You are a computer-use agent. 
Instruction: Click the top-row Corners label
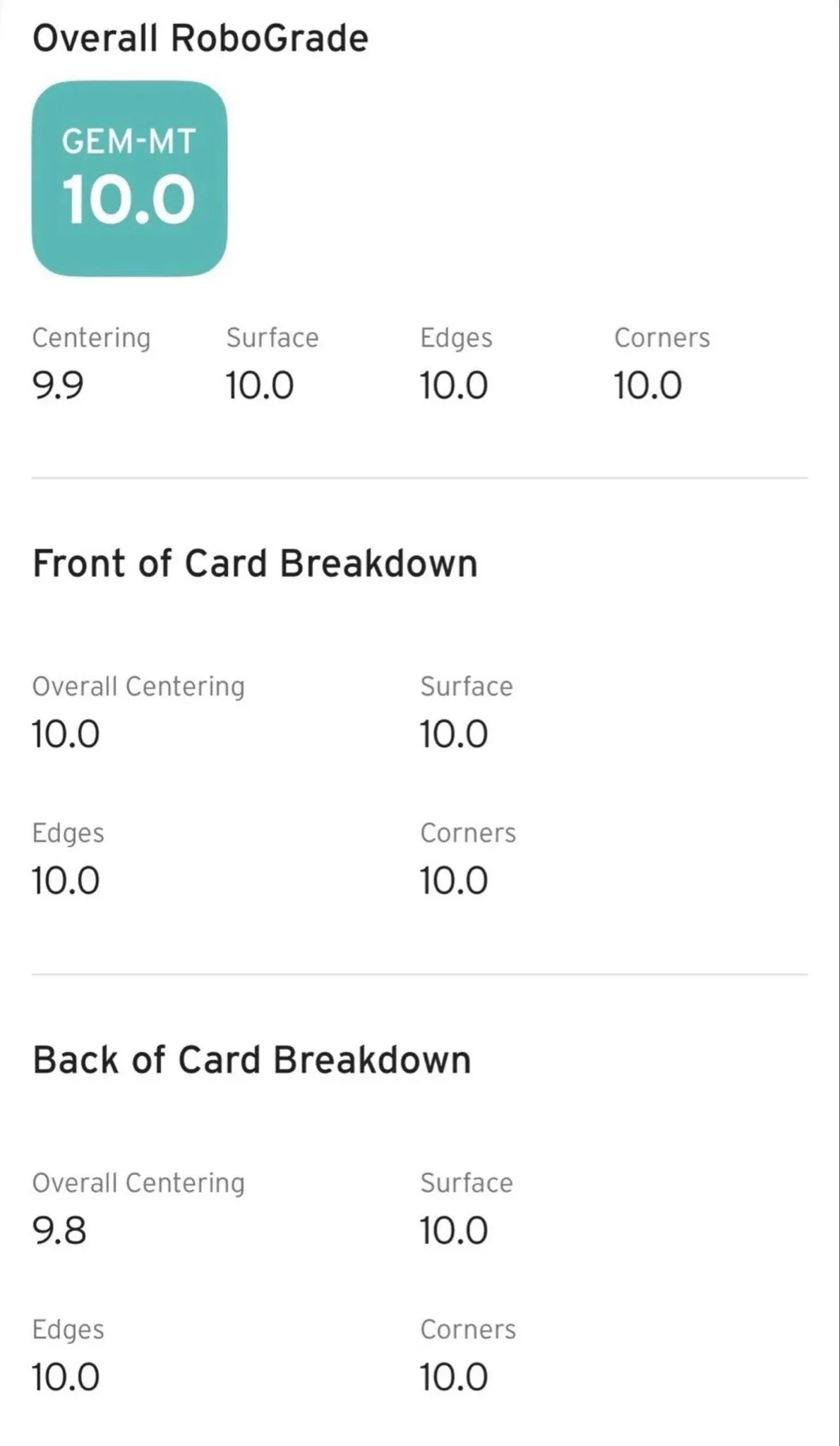pyautogui.click(x=662, y=337)
